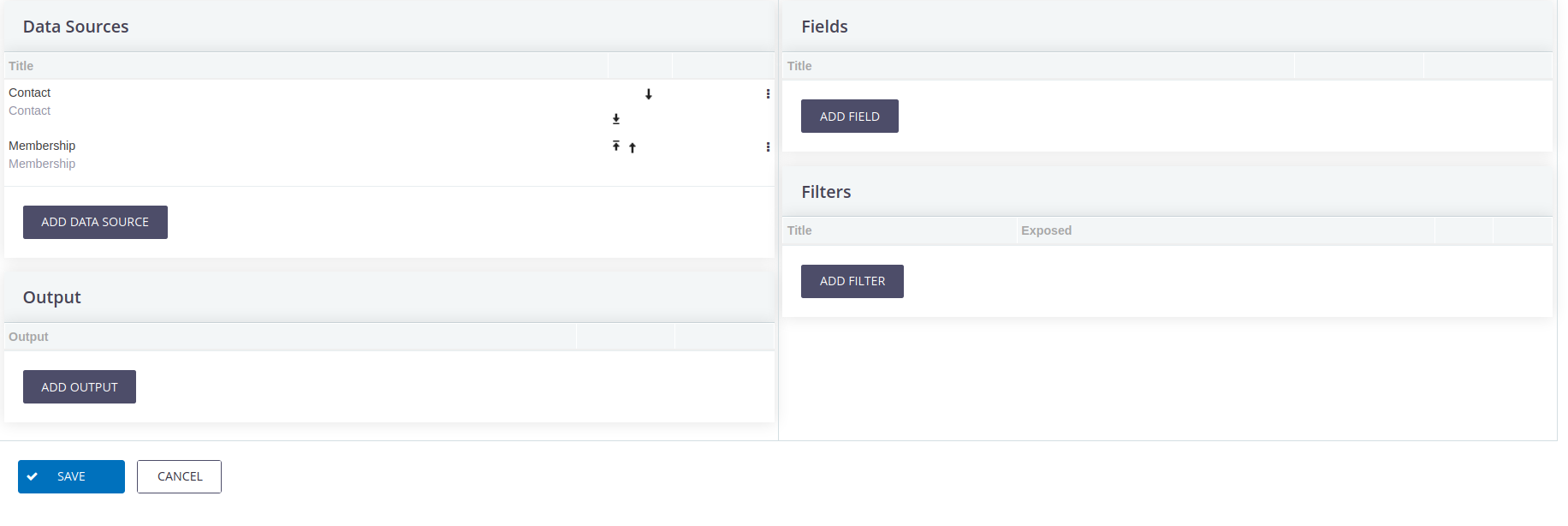Viewport: 1568px width, 526px height.
Task: Click the Title column header in Filters
Action: (799, 230)
